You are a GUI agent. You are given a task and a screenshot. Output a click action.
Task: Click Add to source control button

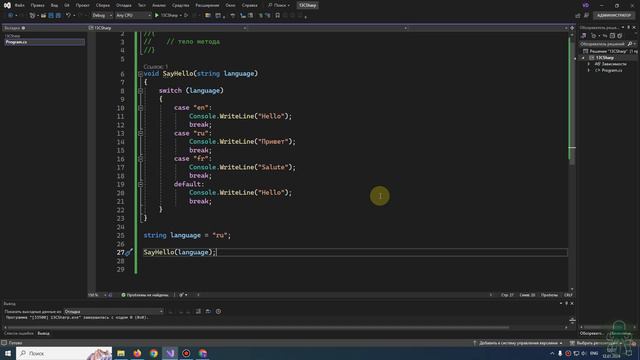click(x=518, y=343)
